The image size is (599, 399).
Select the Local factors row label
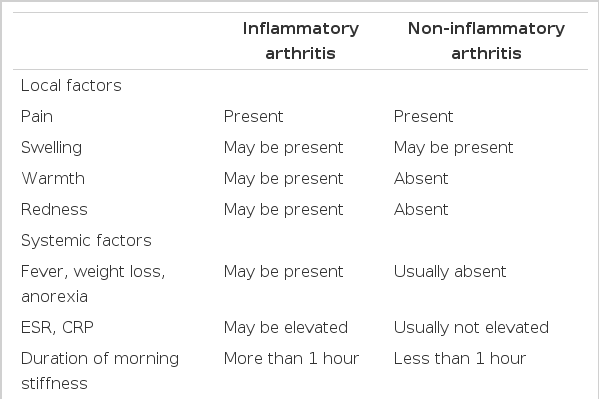(71, 85)
